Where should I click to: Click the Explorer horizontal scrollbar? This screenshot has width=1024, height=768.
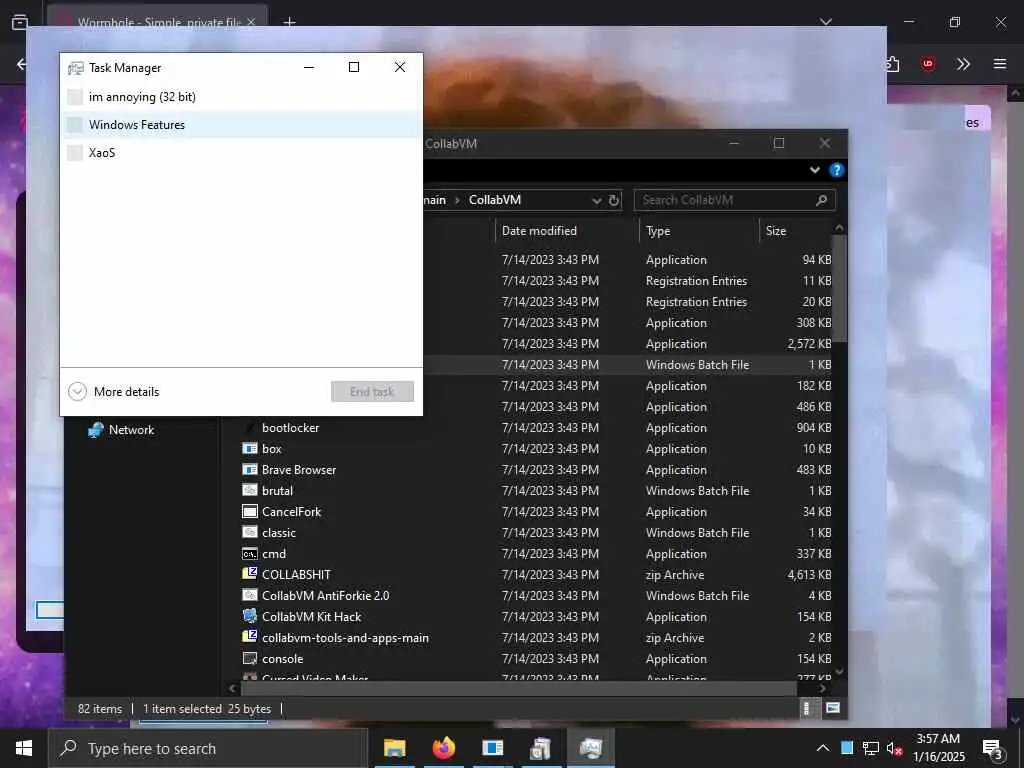519,688
